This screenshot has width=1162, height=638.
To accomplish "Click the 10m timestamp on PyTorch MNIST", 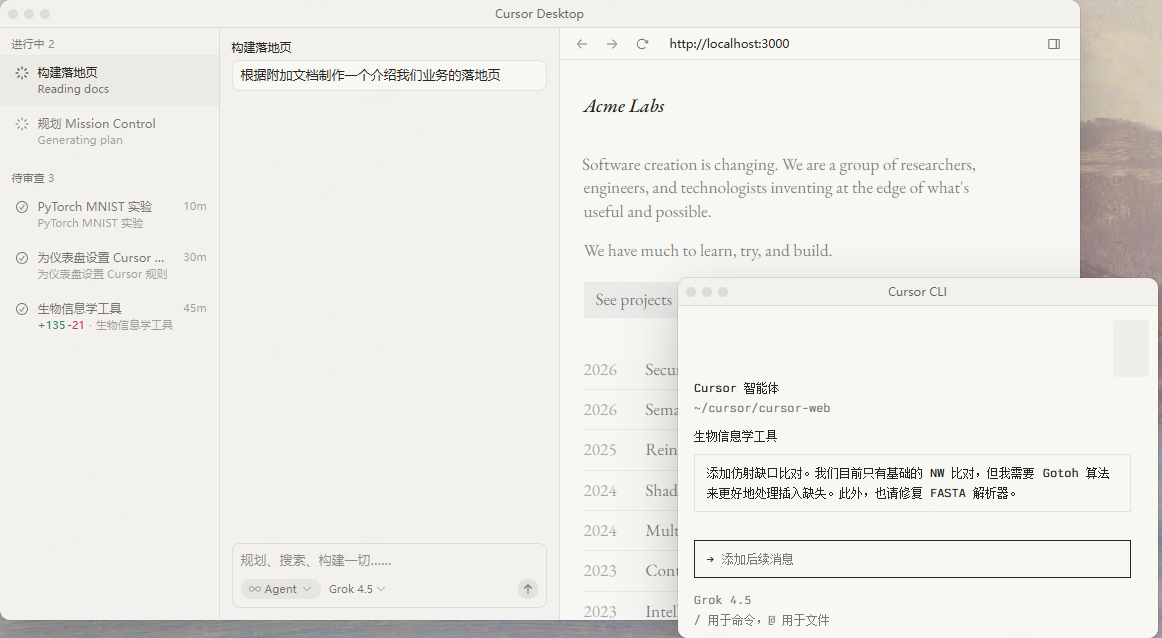I will [x=195, y=206].
